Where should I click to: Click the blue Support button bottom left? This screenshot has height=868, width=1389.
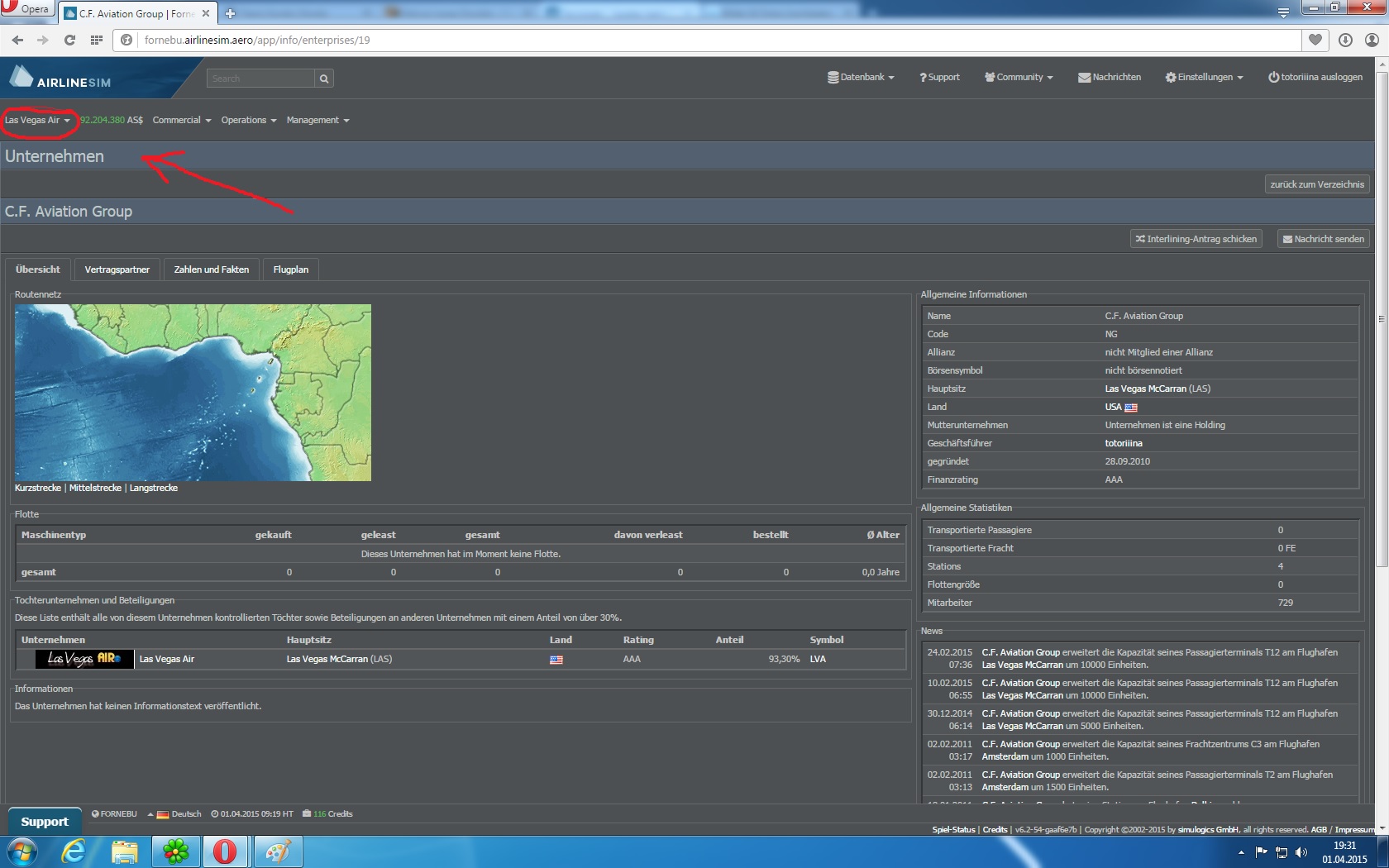45,822
